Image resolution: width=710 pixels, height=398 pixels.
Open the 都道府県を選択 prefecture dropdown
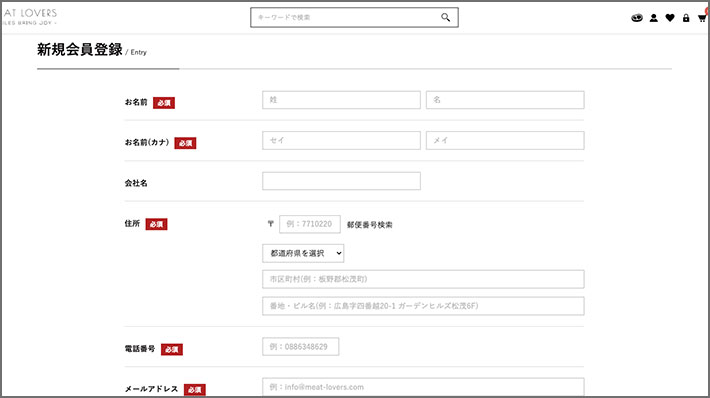click(303, 254)
